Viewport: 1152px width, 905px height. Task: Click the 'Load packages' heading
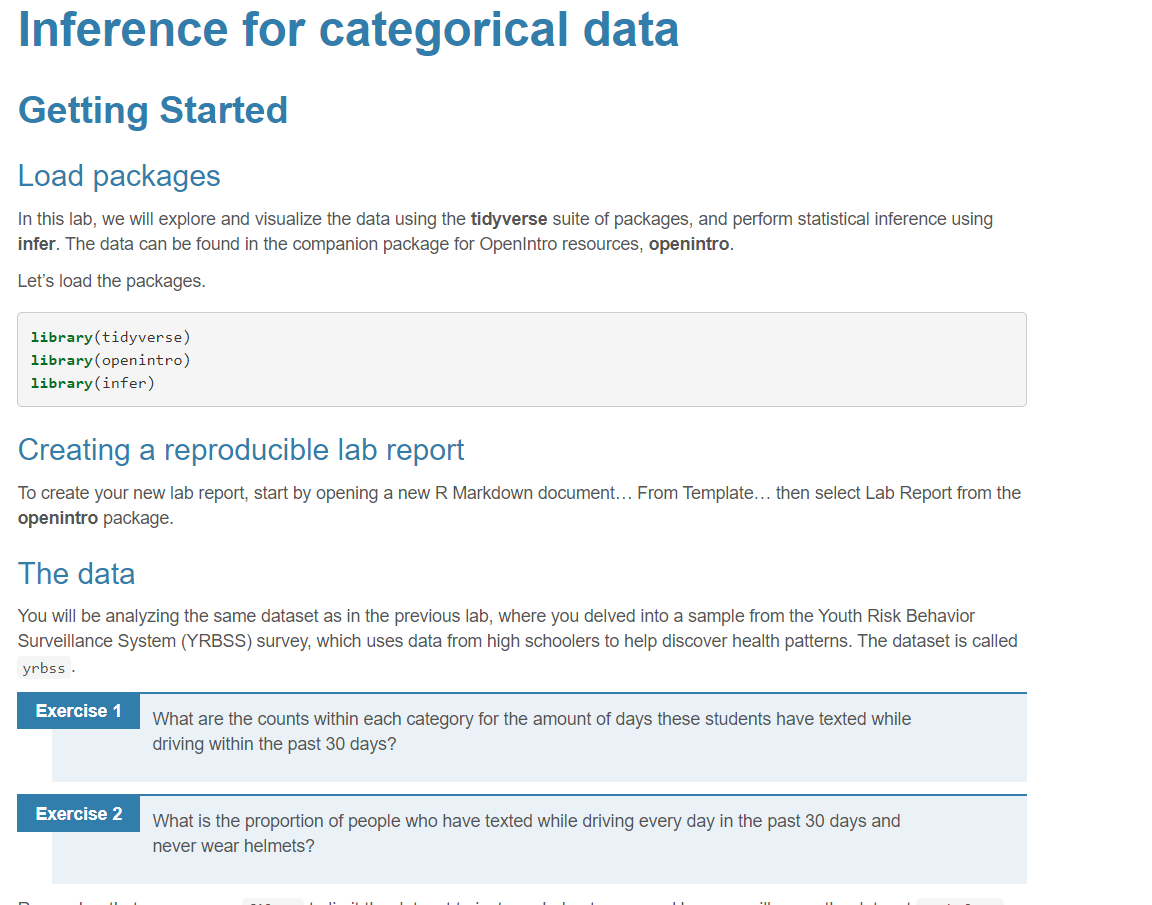pos(119,176)
